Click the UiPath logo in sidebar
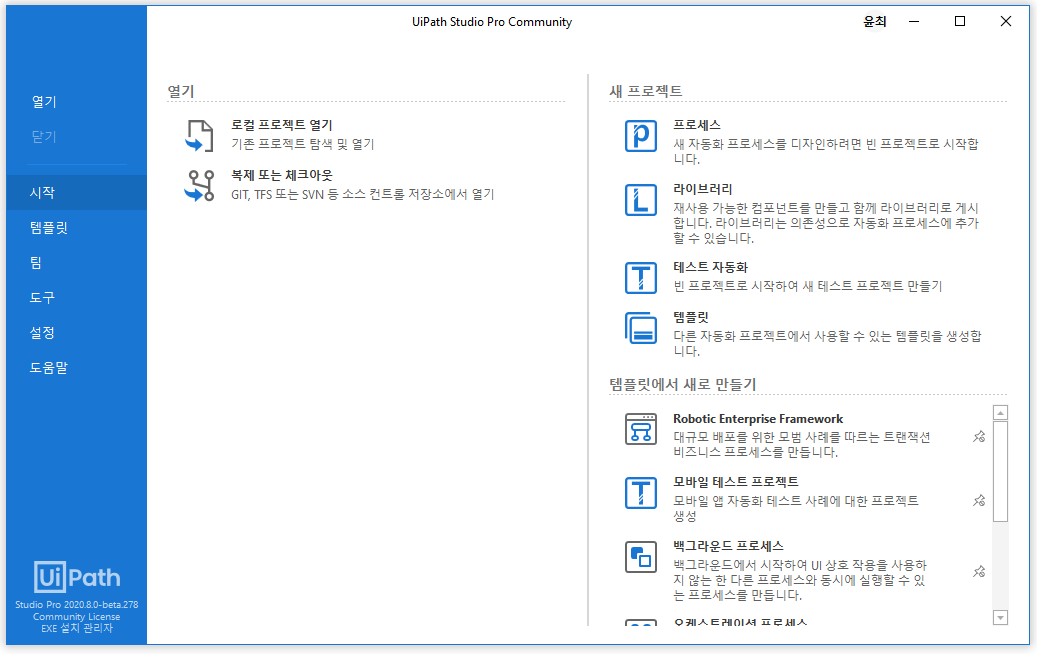 pos(77,577)
